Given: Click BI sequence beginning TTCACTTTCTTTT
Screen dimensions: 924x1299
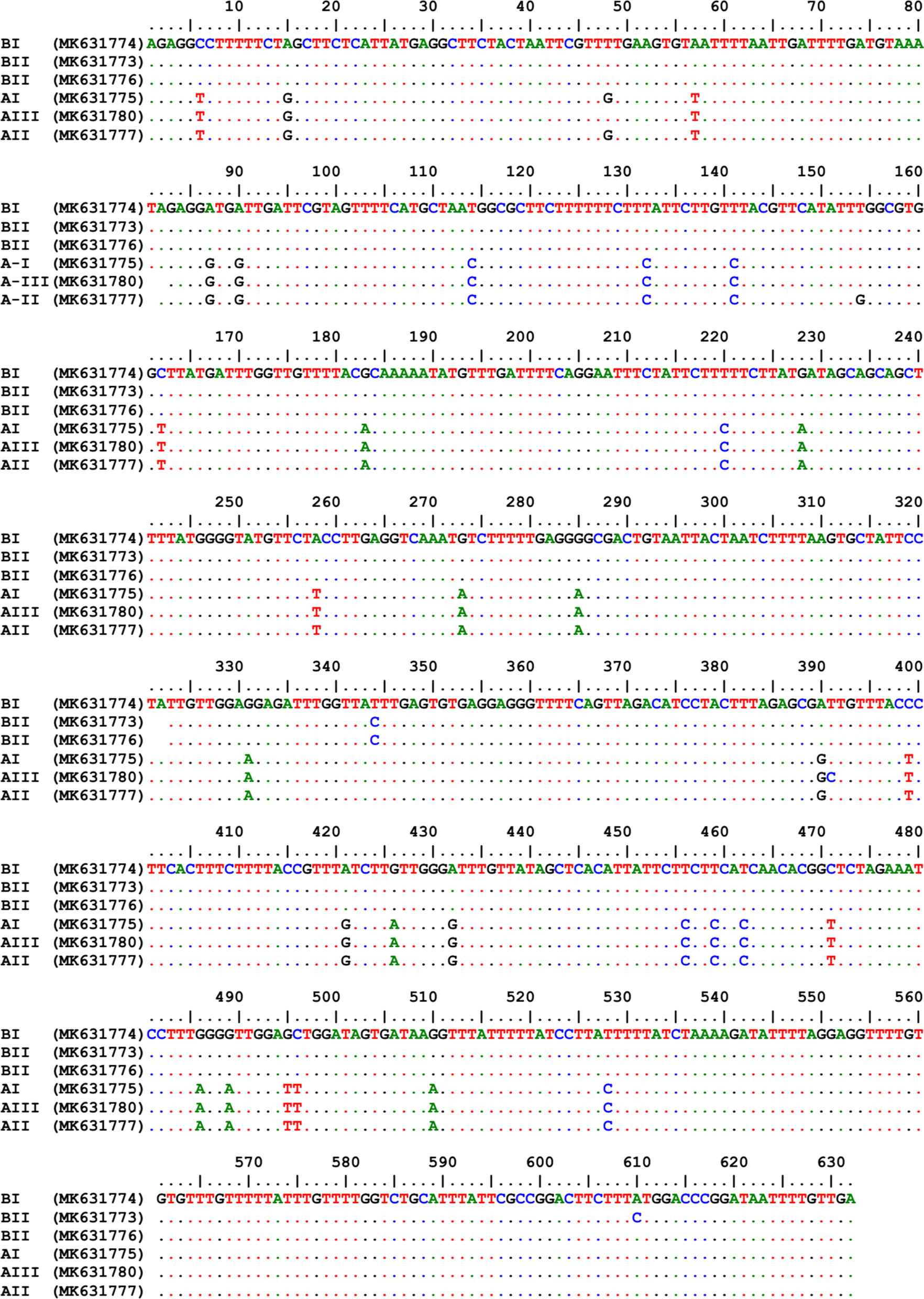Looking at the screenshot, I should coord(535,869).
